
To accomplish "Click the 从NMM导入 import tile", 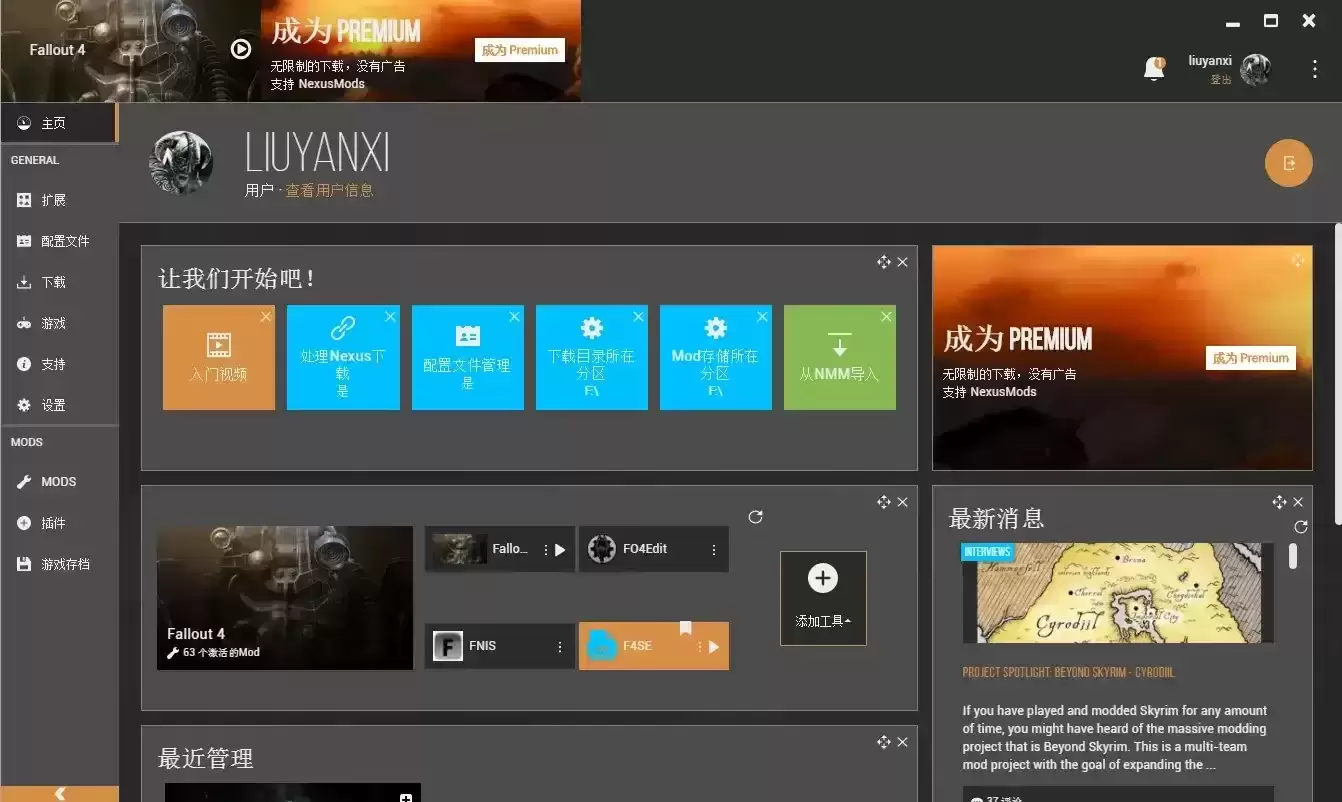I will tap(839, 358).
